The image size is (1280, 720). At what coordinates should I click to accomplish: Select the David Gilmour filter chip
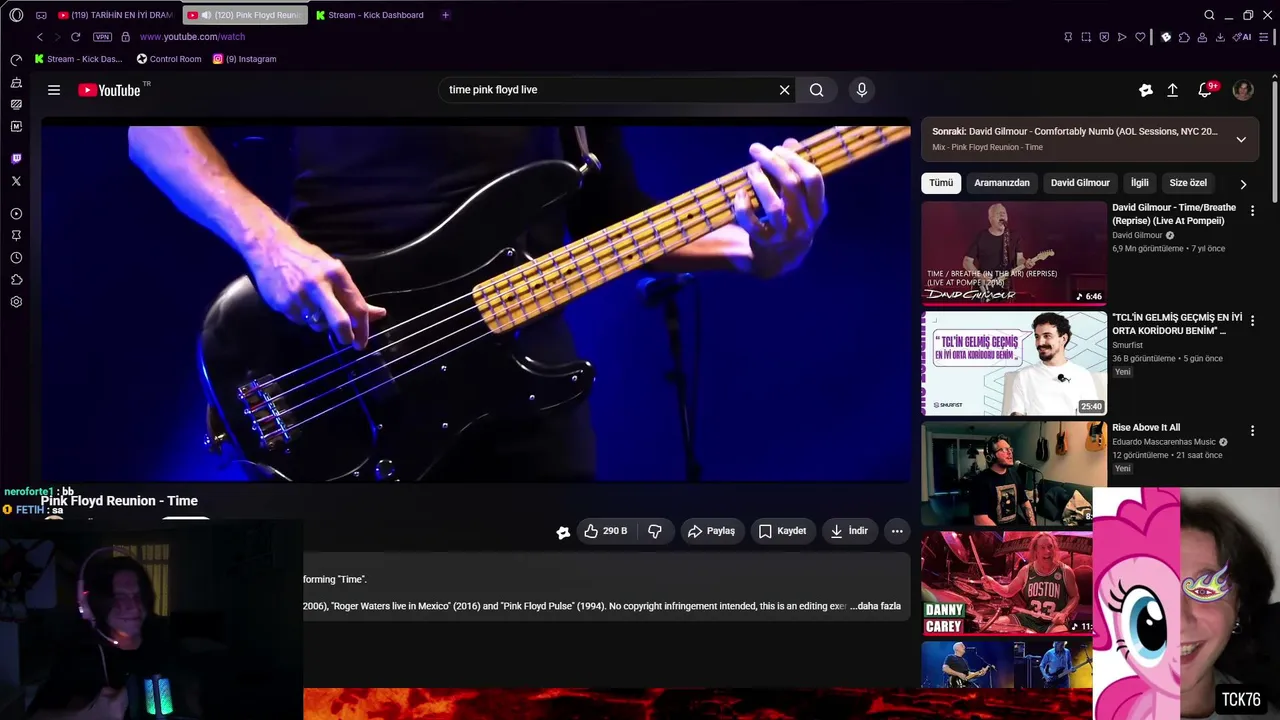tap(1080, 183)
